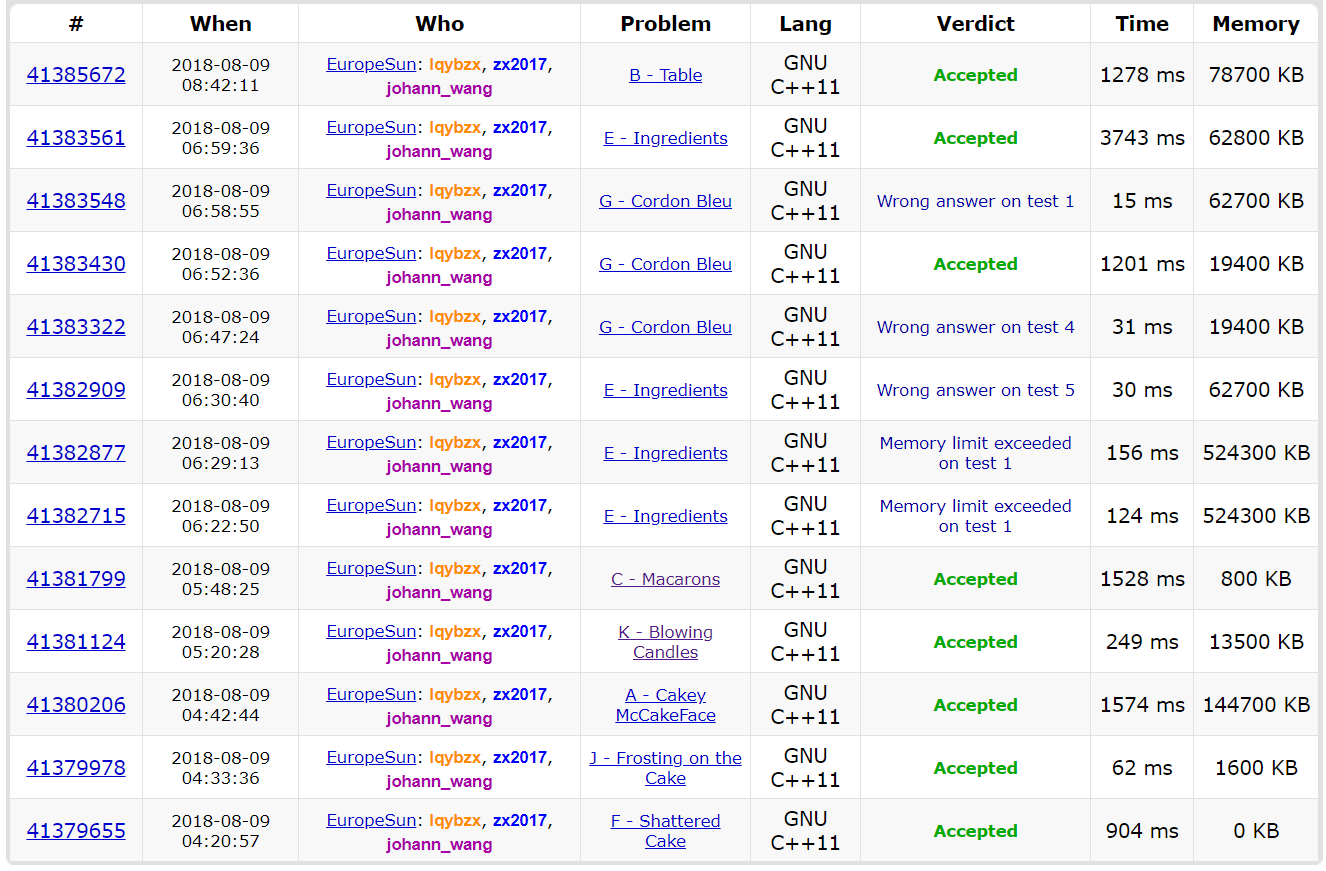Image resolution: width=1326 pixels, height=871 pixels.
Task: Open E - Ingredients in submission 41382909 row
Action: pyautogui.click(x=665, y=390)
